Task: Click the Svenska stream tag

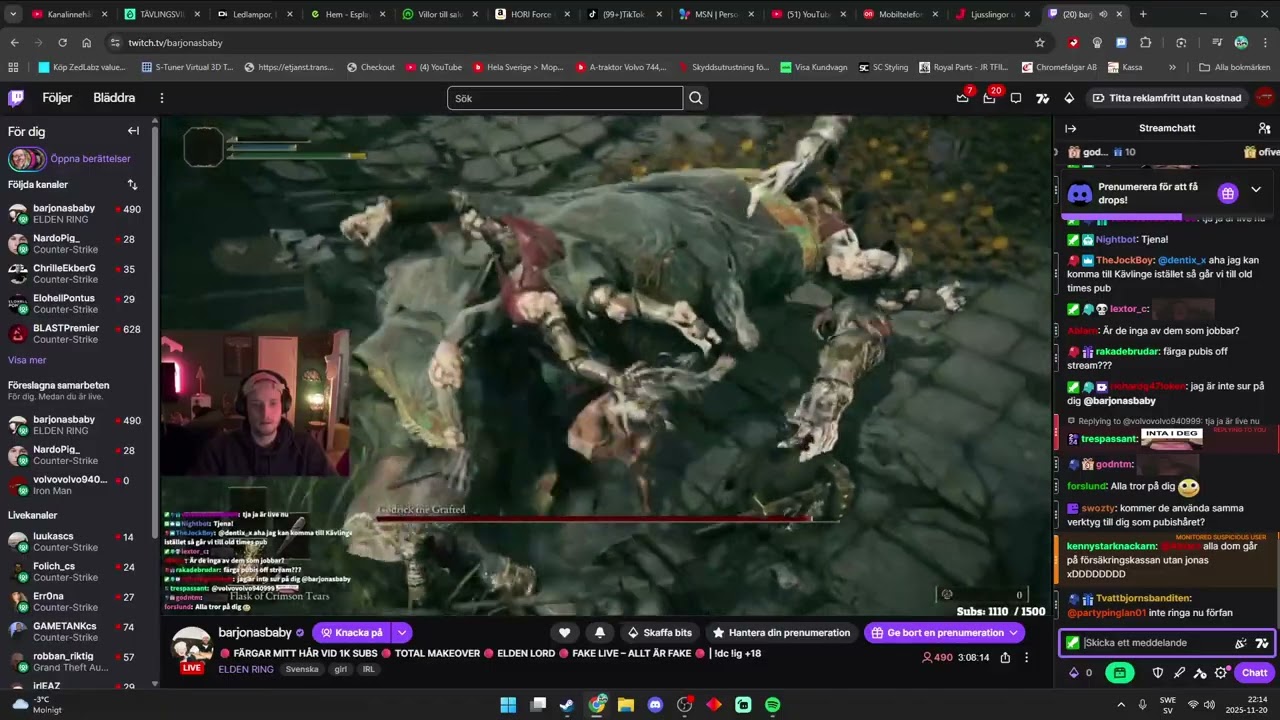Action: pos(302,669)
